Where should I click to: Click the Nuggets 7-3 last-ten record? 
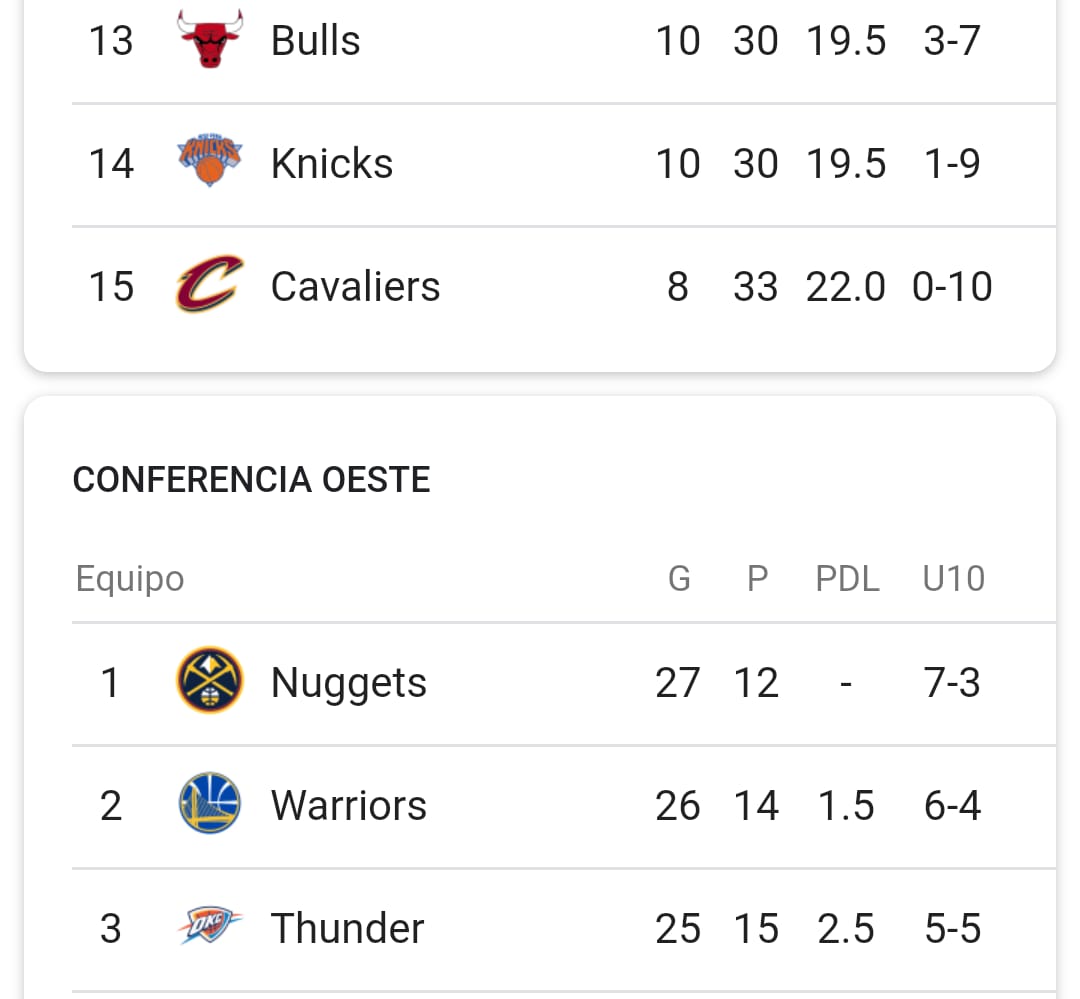(x=952, y=683)
